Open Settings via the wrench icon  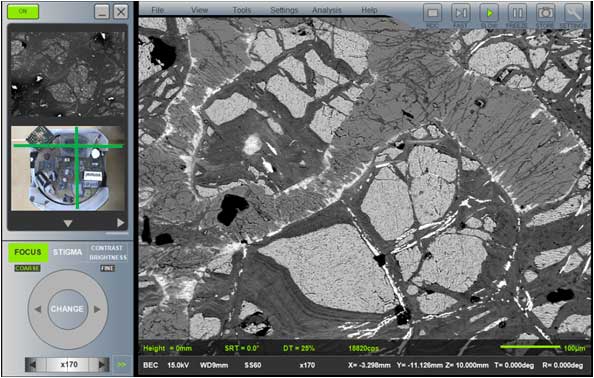point(574,13)
